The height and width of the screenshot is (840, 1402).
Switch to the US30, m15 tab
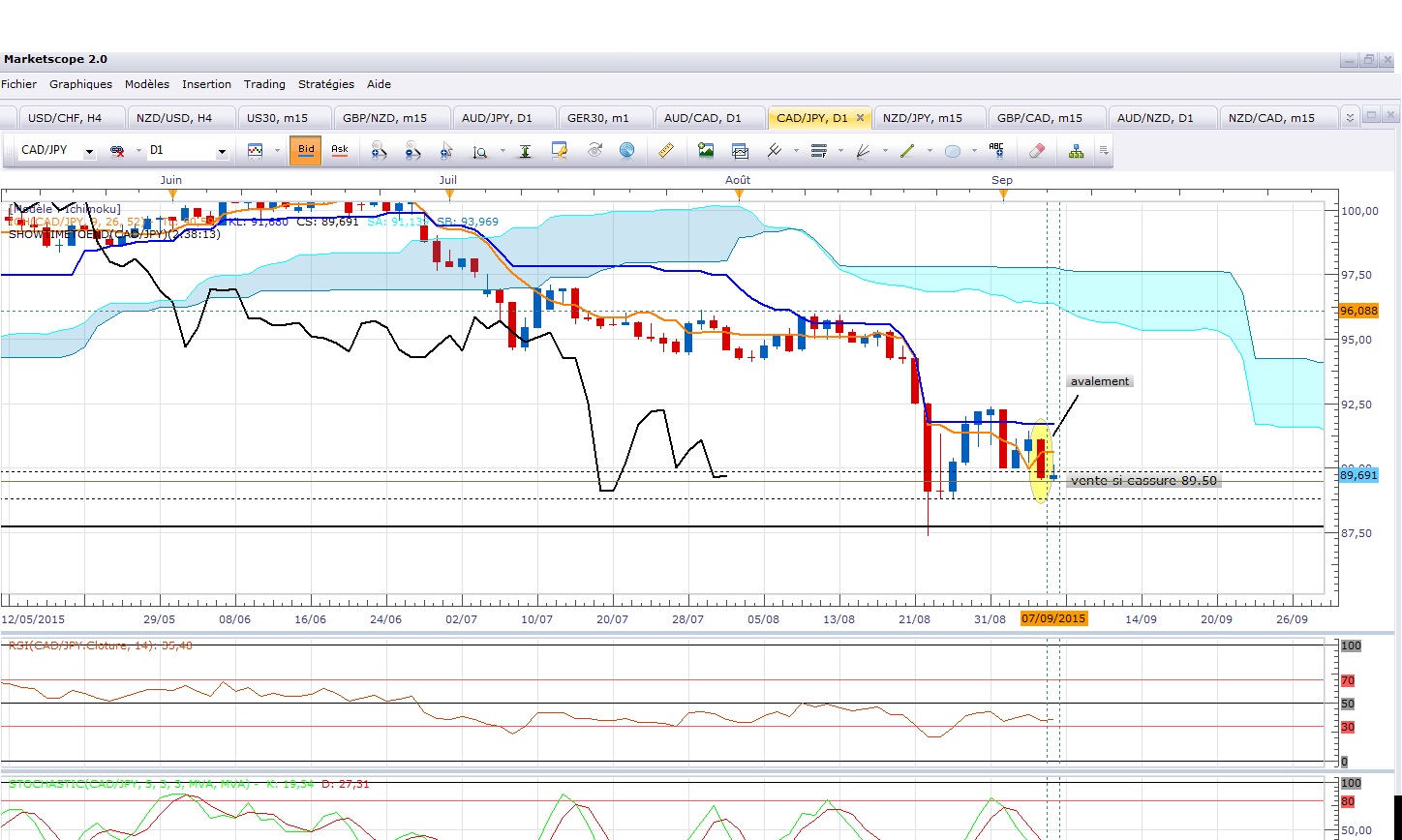click(284, 118)
